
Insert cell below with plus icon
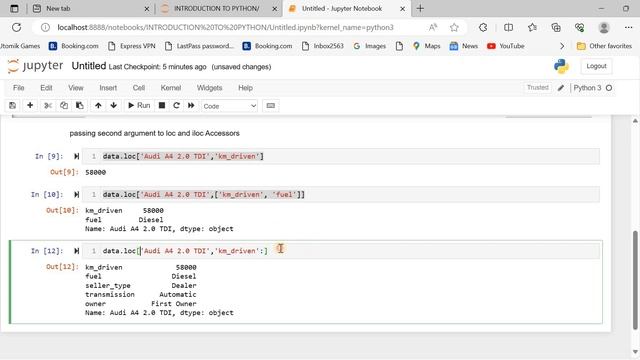(x=30, y=106)
